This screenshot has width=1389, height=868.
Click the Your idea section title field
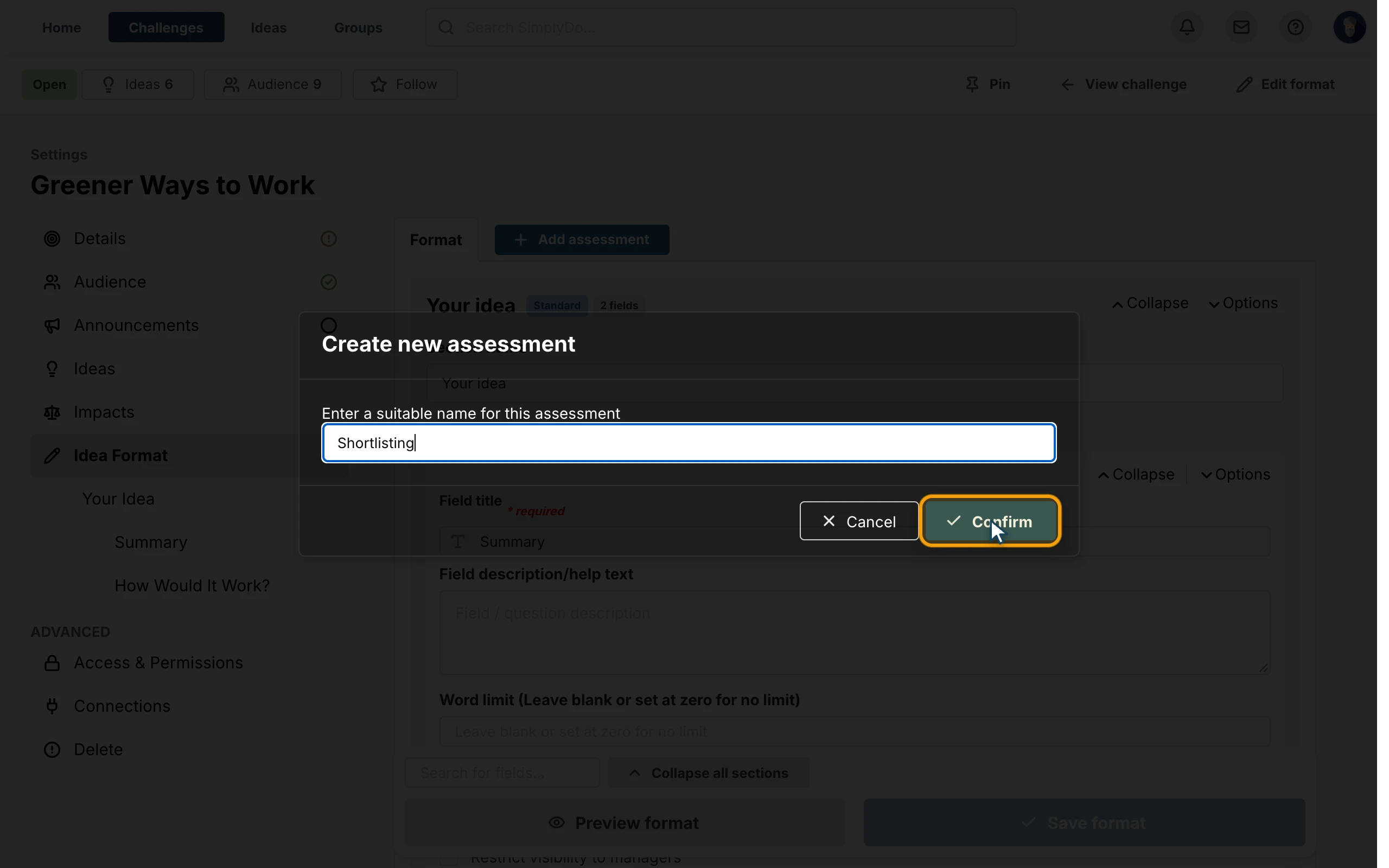[x=855, y=383]
